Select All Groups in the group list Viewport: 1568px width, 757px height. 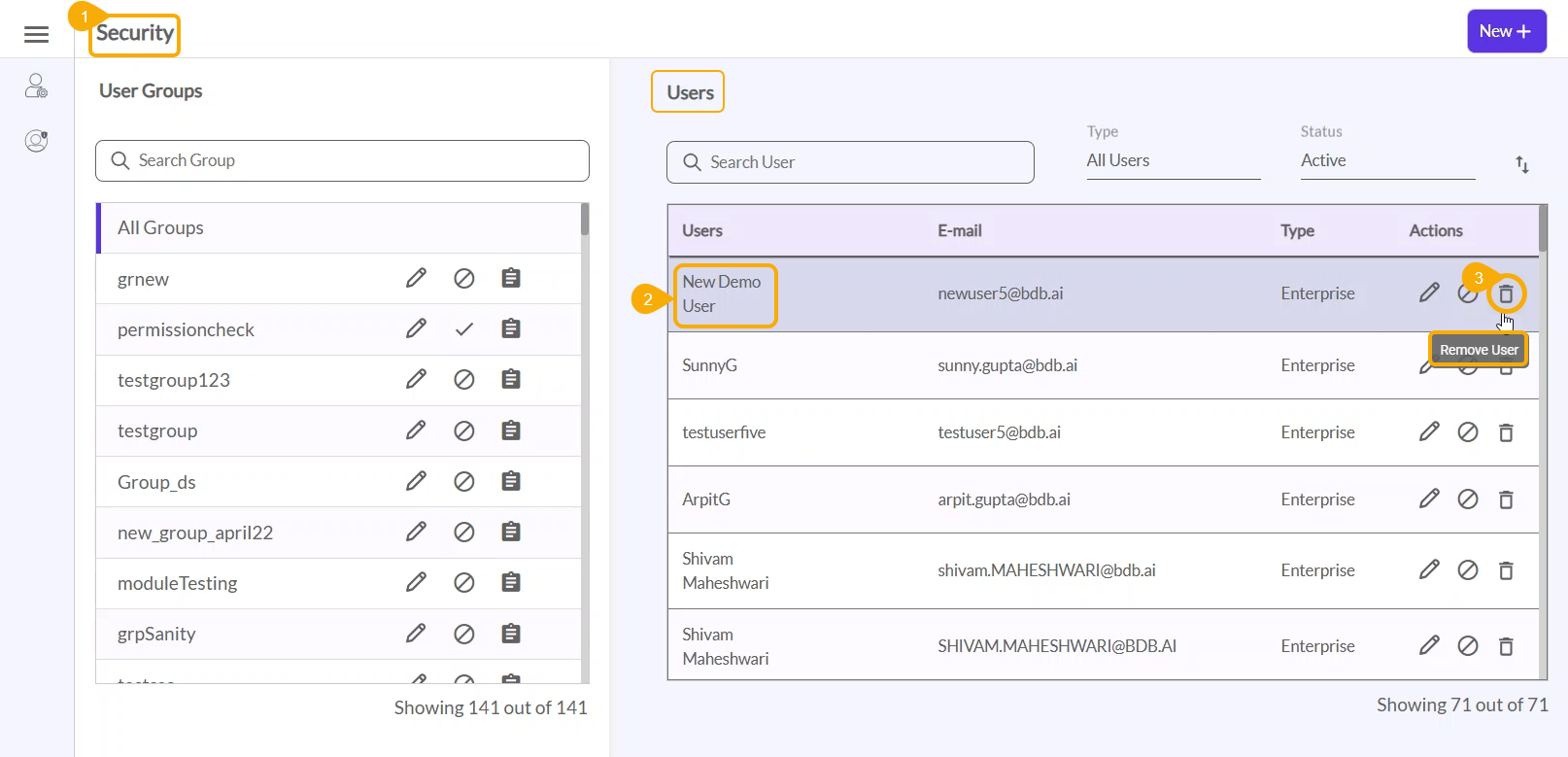point(161,228)
